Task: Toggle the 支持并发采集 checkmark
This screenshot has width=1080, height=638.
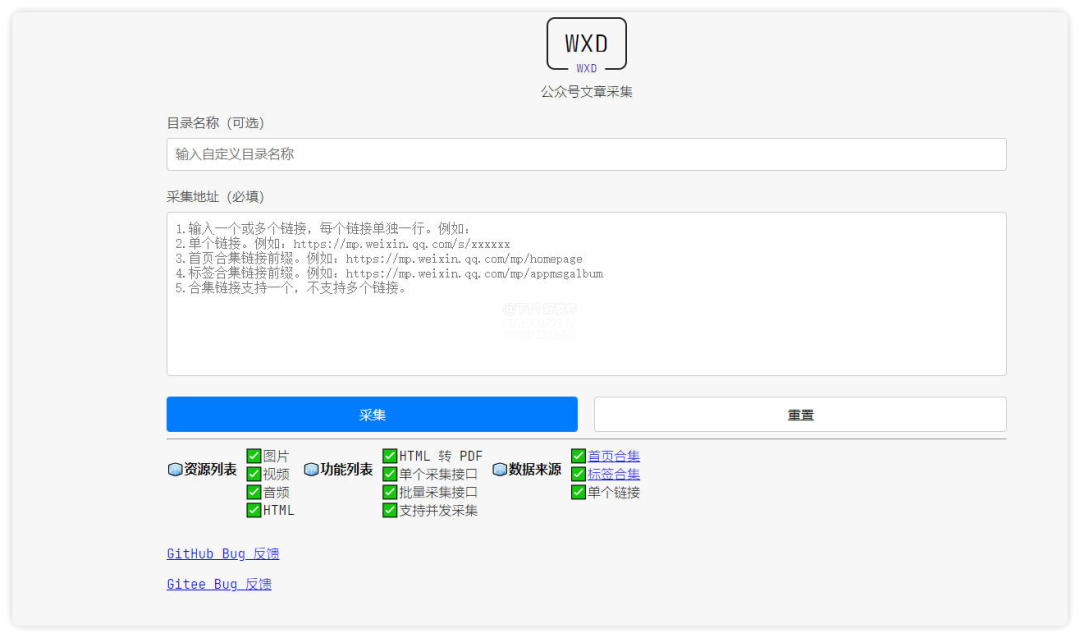Action: click(390, 510)
